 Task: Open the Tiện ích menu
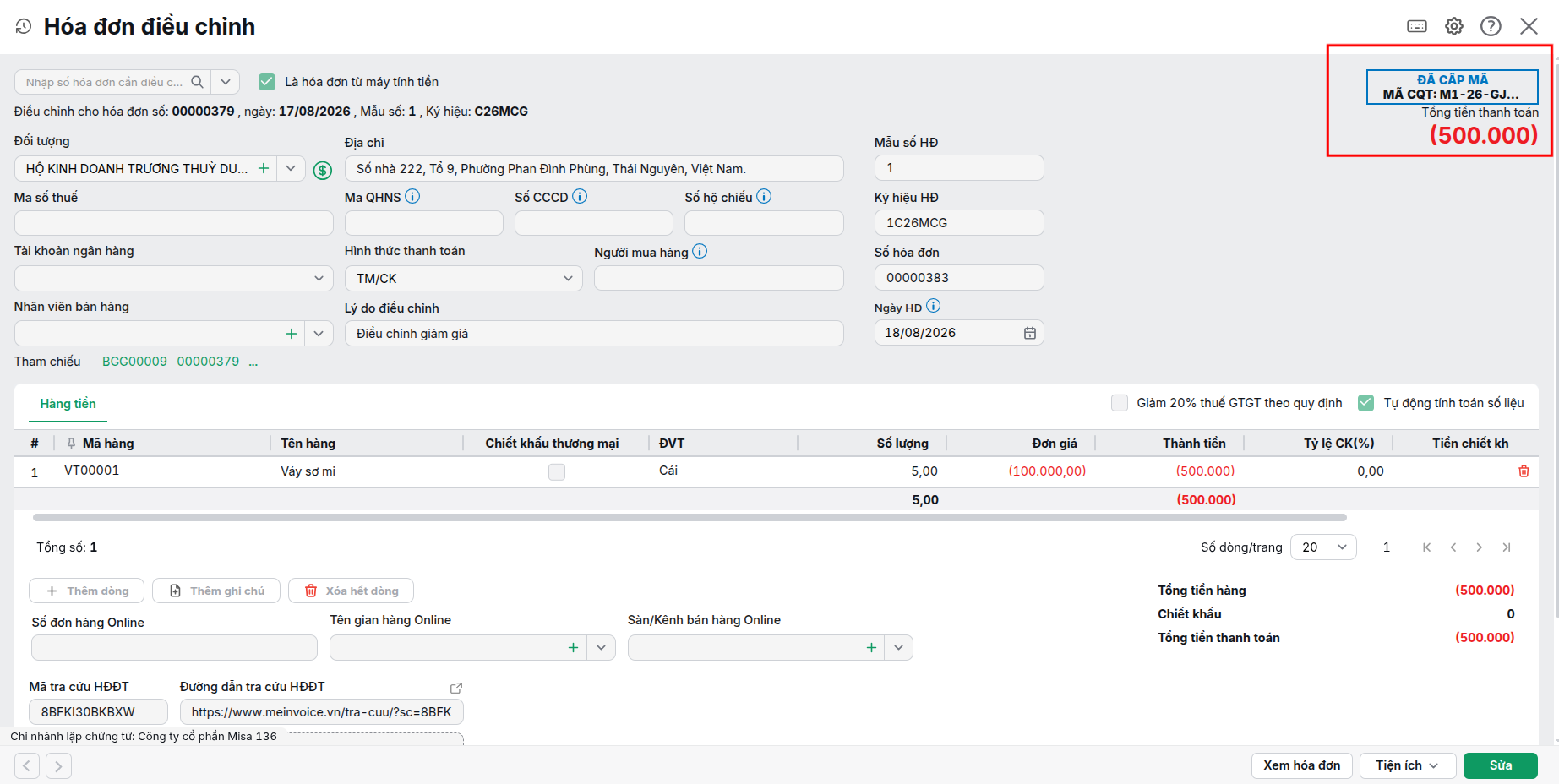[x=1408, y=765]
